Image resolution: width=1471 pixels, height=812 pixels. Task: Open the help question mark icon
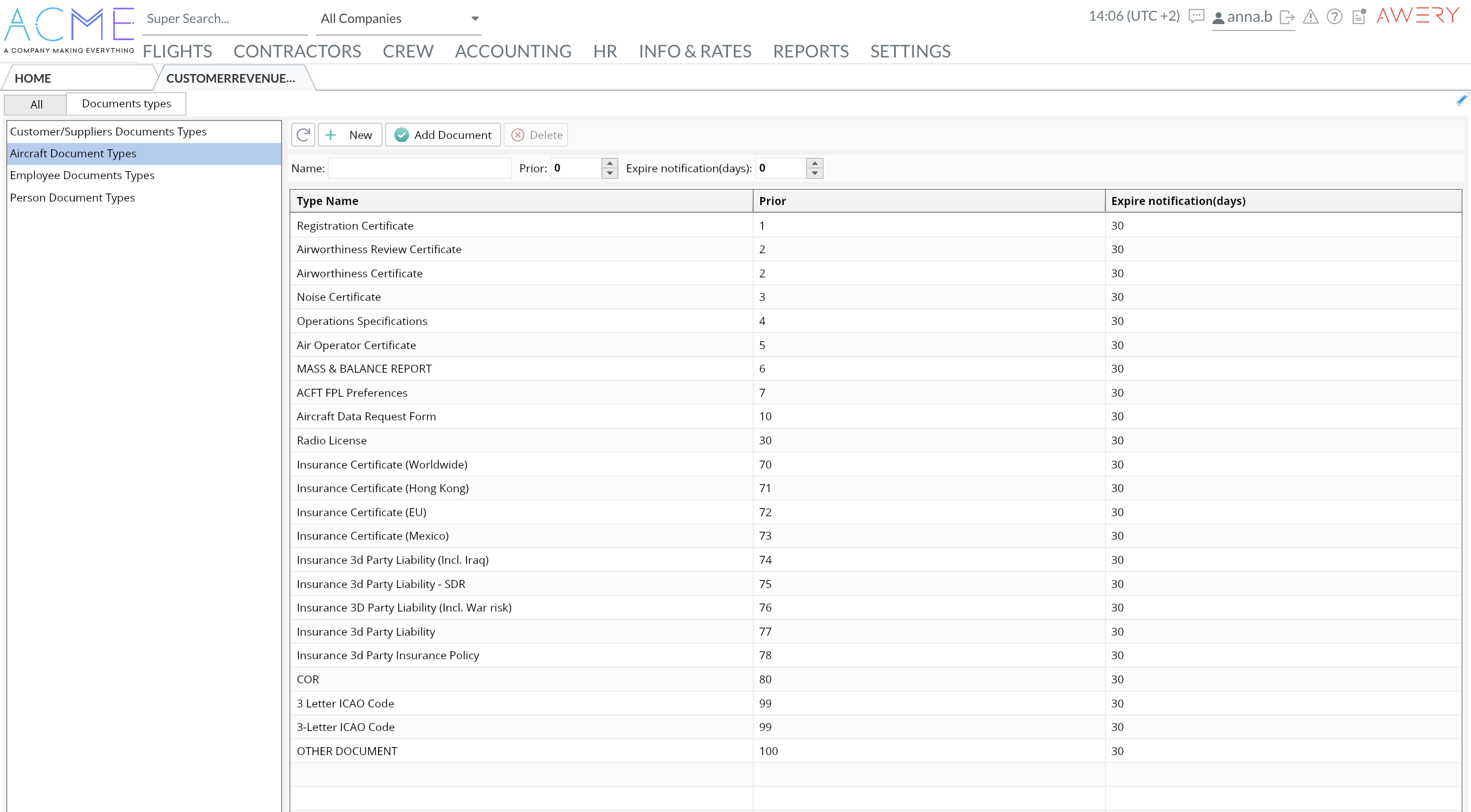1334,17
